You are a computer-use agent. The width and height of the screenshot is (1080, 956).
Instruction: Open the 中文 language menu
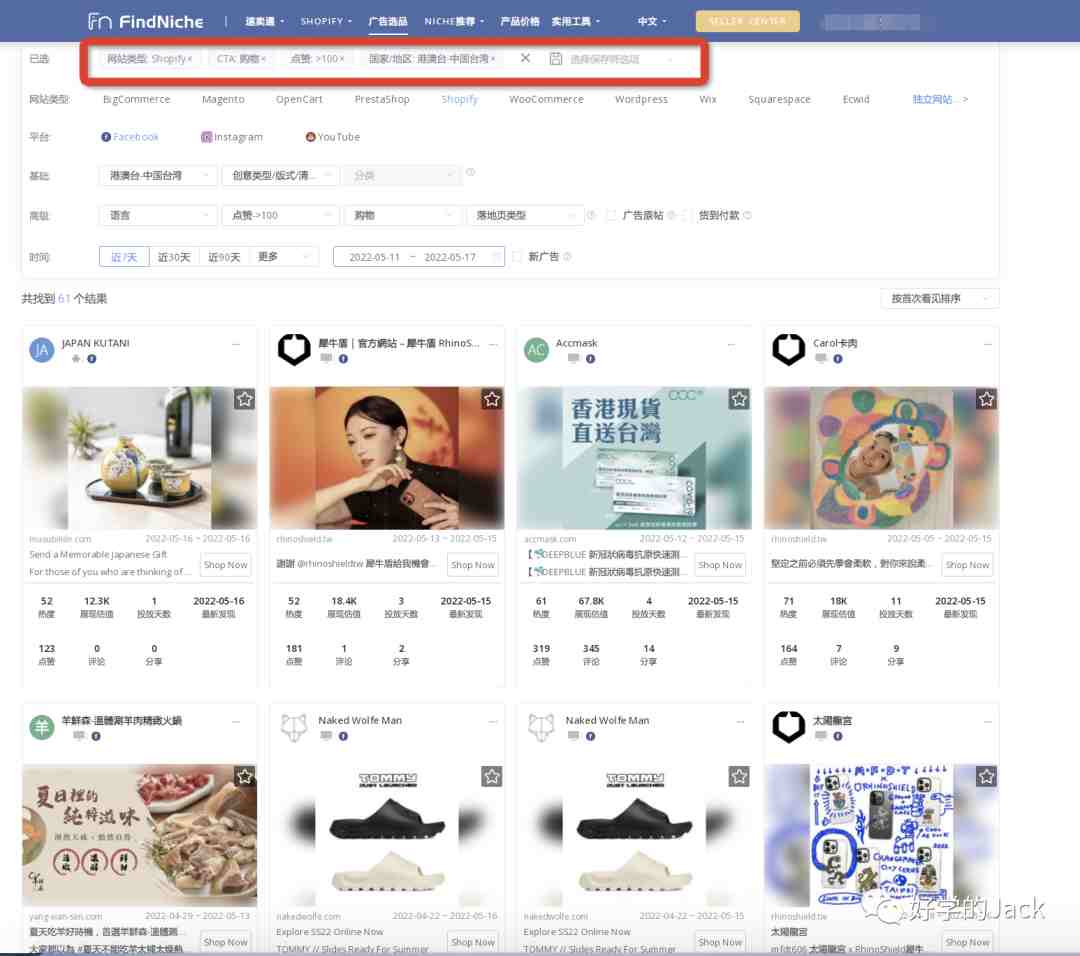tap(652, 21)
